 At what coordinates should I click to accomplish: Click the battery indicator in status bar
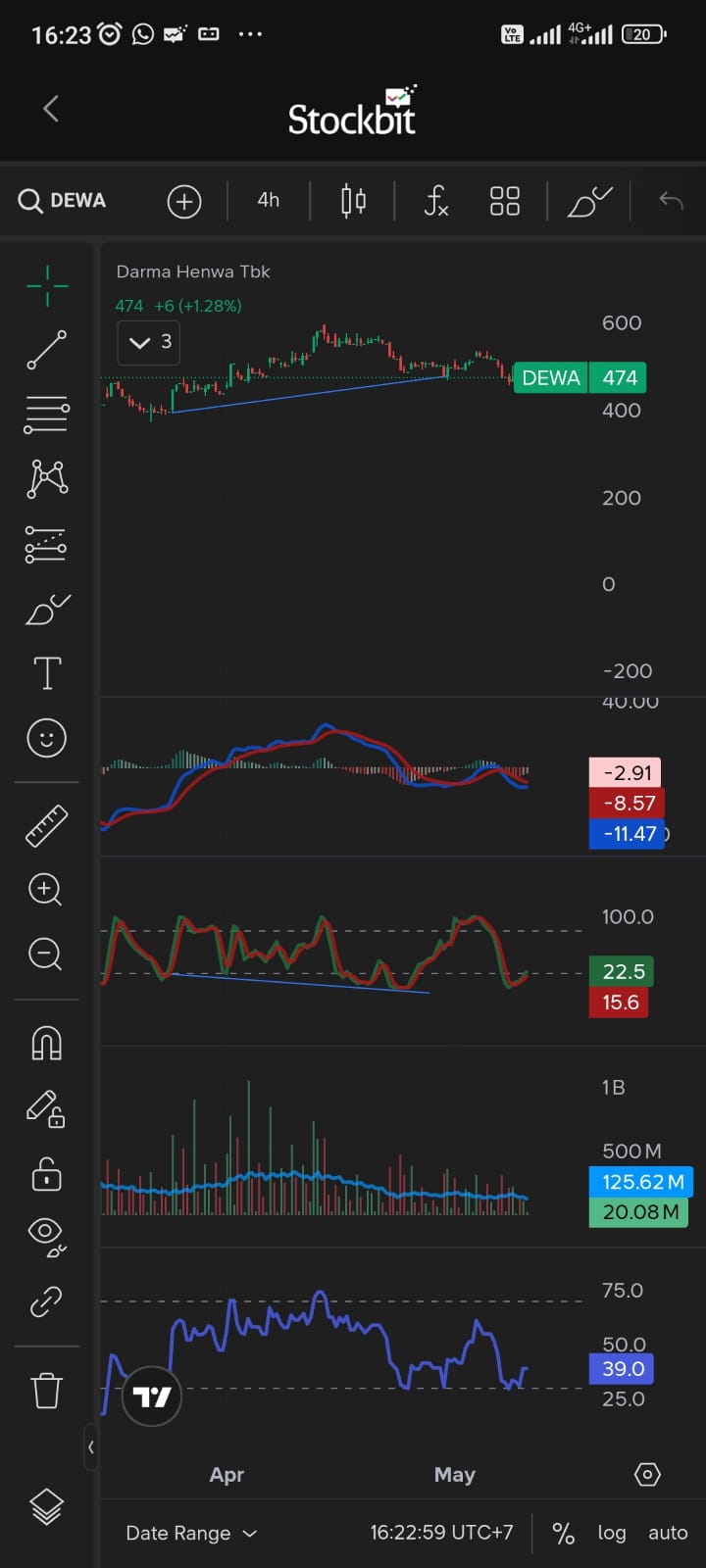tap(644, 34)
